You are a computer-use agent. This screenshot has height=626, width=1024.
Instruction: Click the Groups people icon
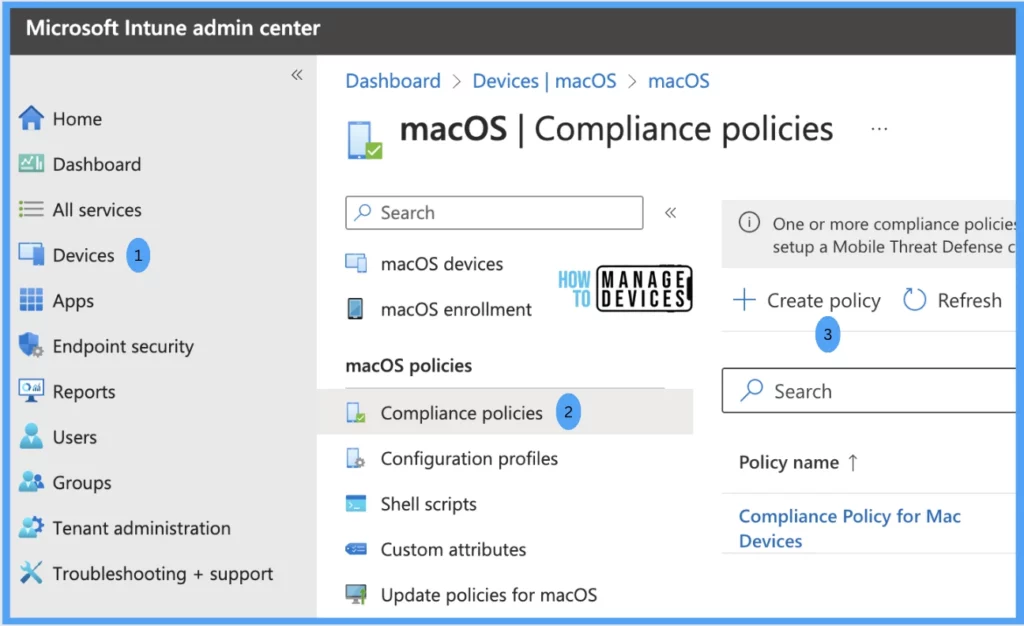[x=31, y=482]
